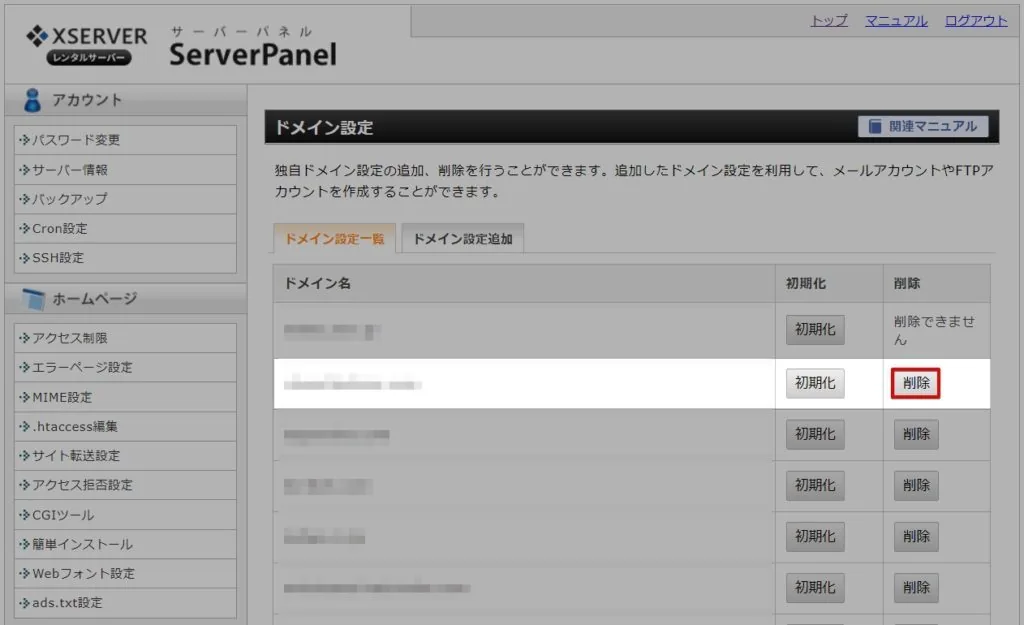Open バックアップ menu item
Viewport: 1024px width, 625px height.
[x=125, y=199]
